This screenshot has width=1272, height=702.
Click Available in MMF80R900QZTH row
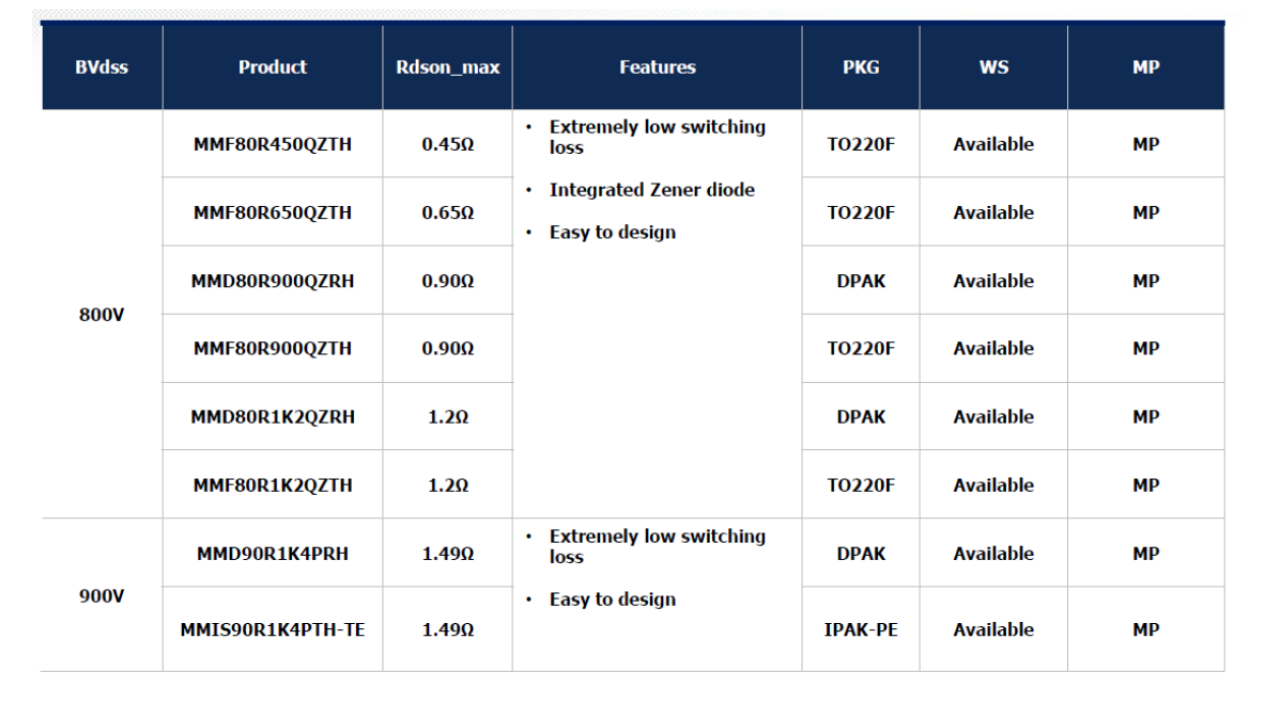tap(993, 349)
